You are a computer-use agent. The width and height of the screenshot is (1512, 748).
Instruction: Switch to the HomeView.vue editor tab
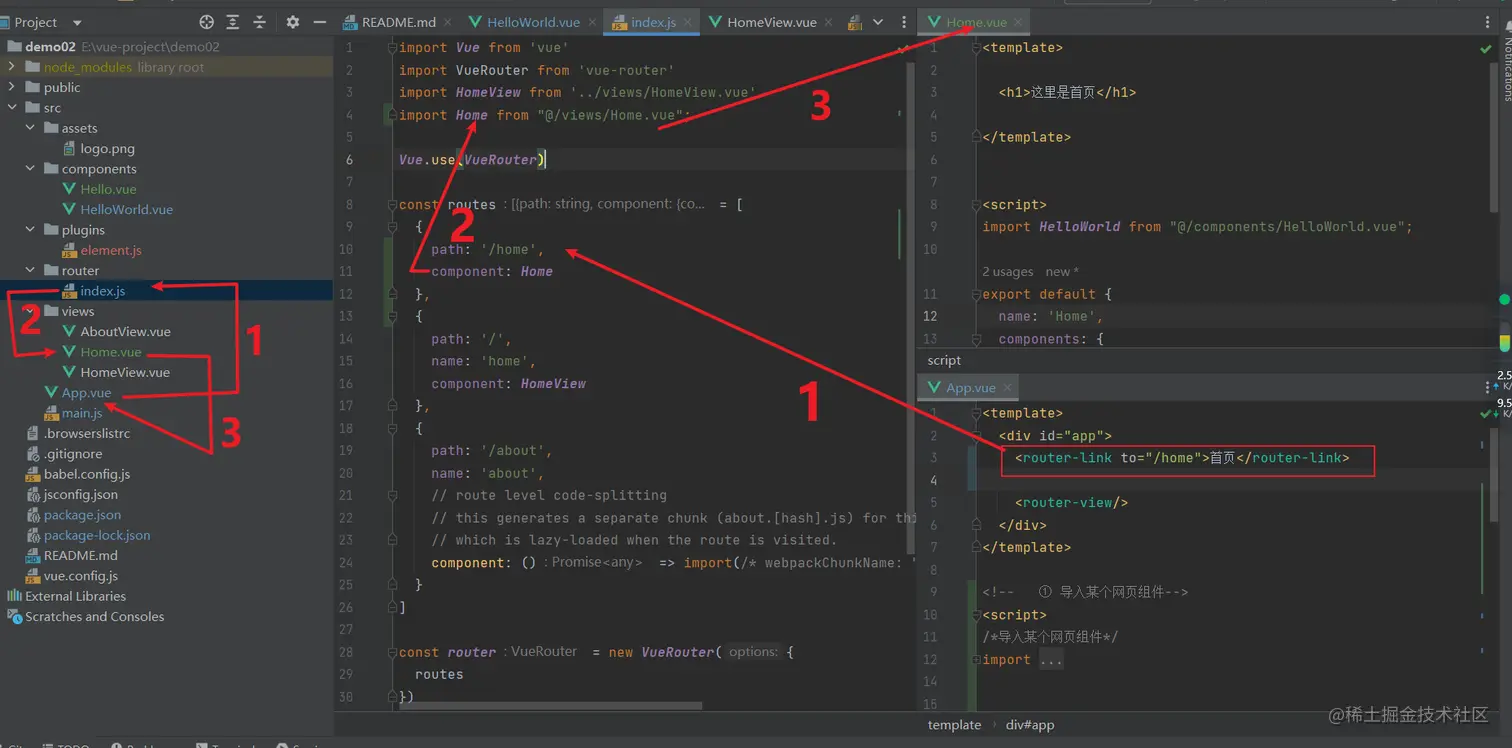(772, 22)
